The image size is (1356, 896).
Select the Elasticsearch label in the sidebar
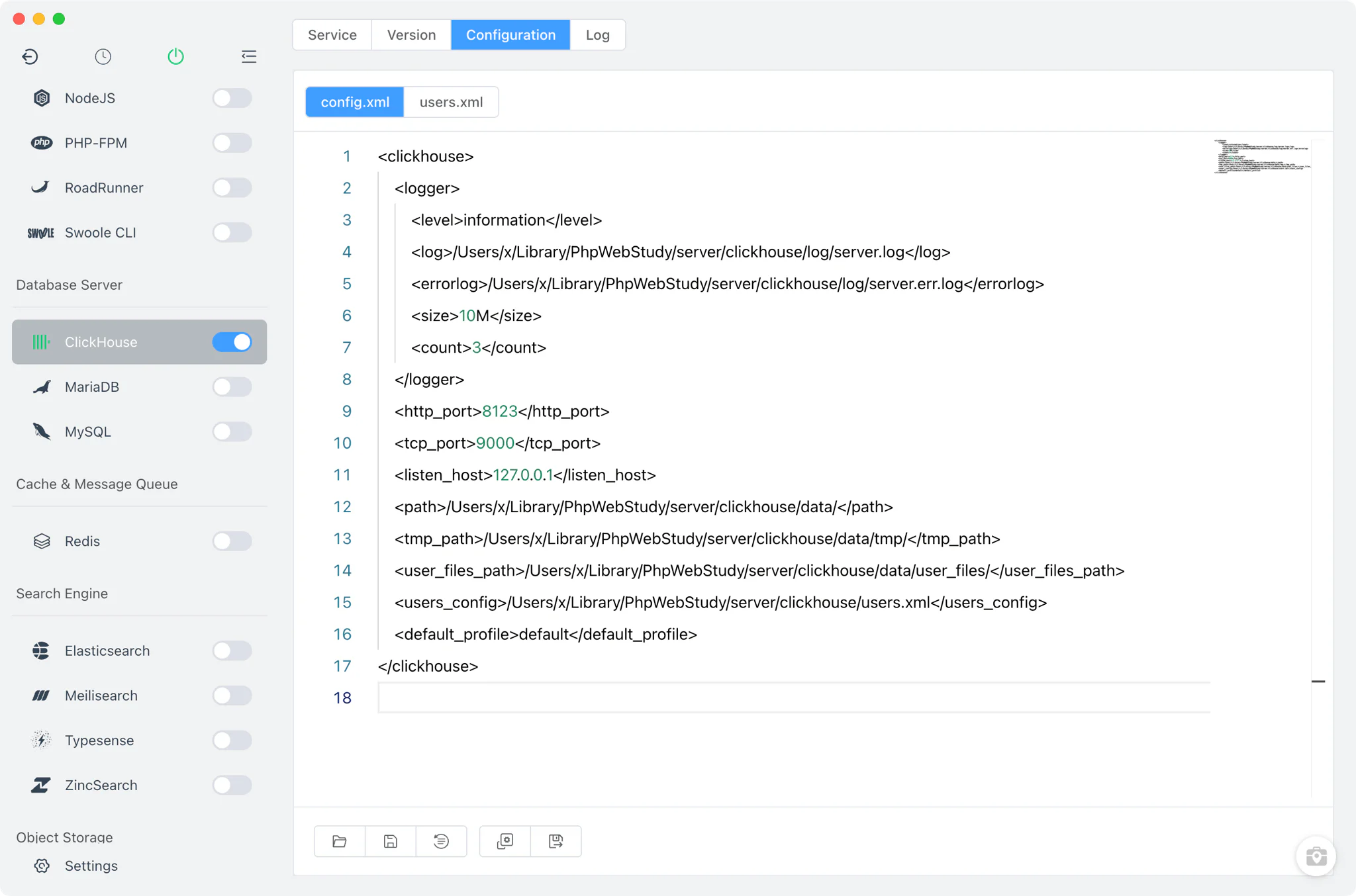[x=107, y=650]
